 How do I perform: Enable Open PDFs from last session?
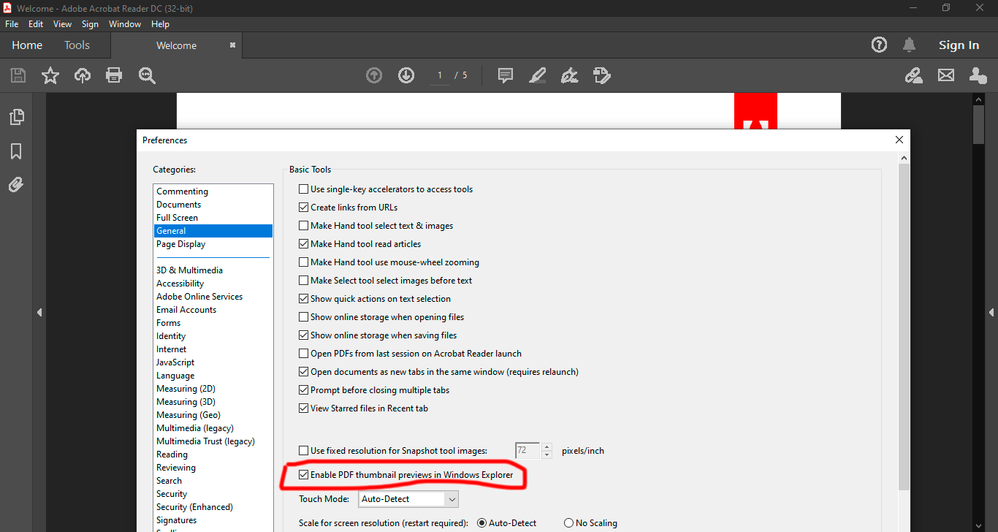pos(304,354)
